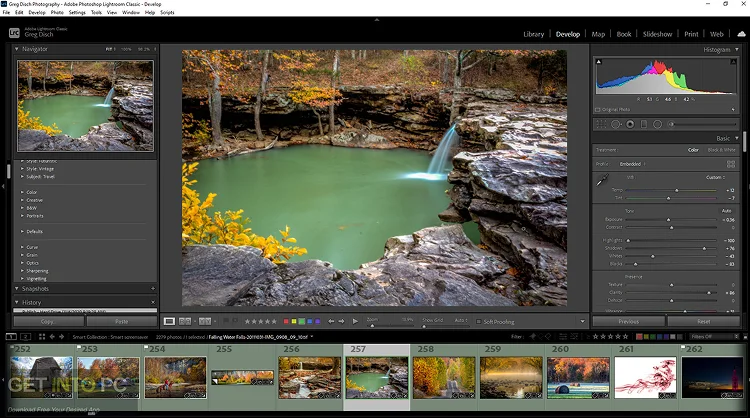Click the Paste settings button
Image resolution: width=750 pixels, height=418 pixels.
(x=121, y=322)
